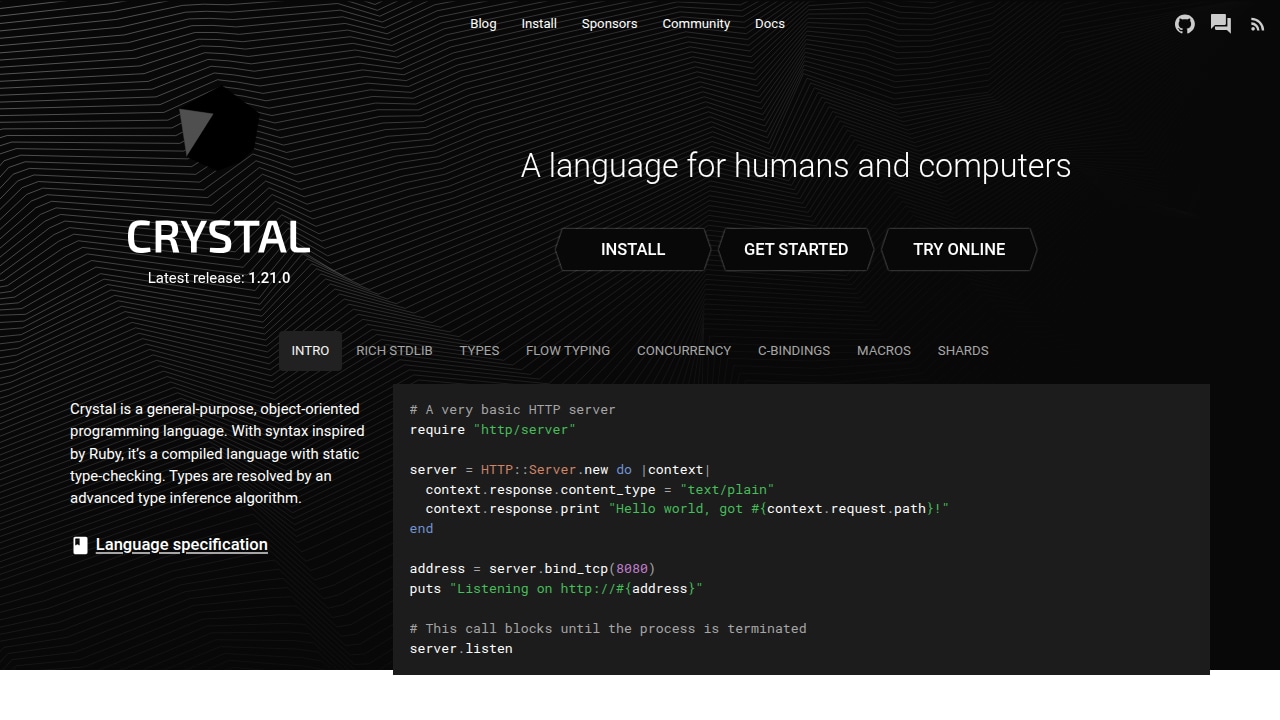Click the 'context.response.content_type' code line

600,490
